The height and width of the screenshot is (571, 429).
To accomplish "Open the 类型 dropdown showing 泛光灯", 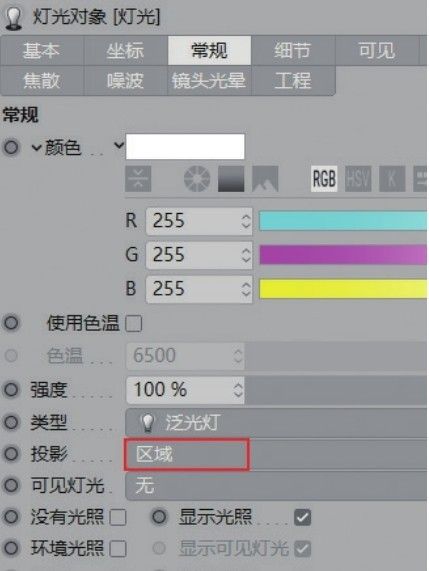I will (276, 422).
